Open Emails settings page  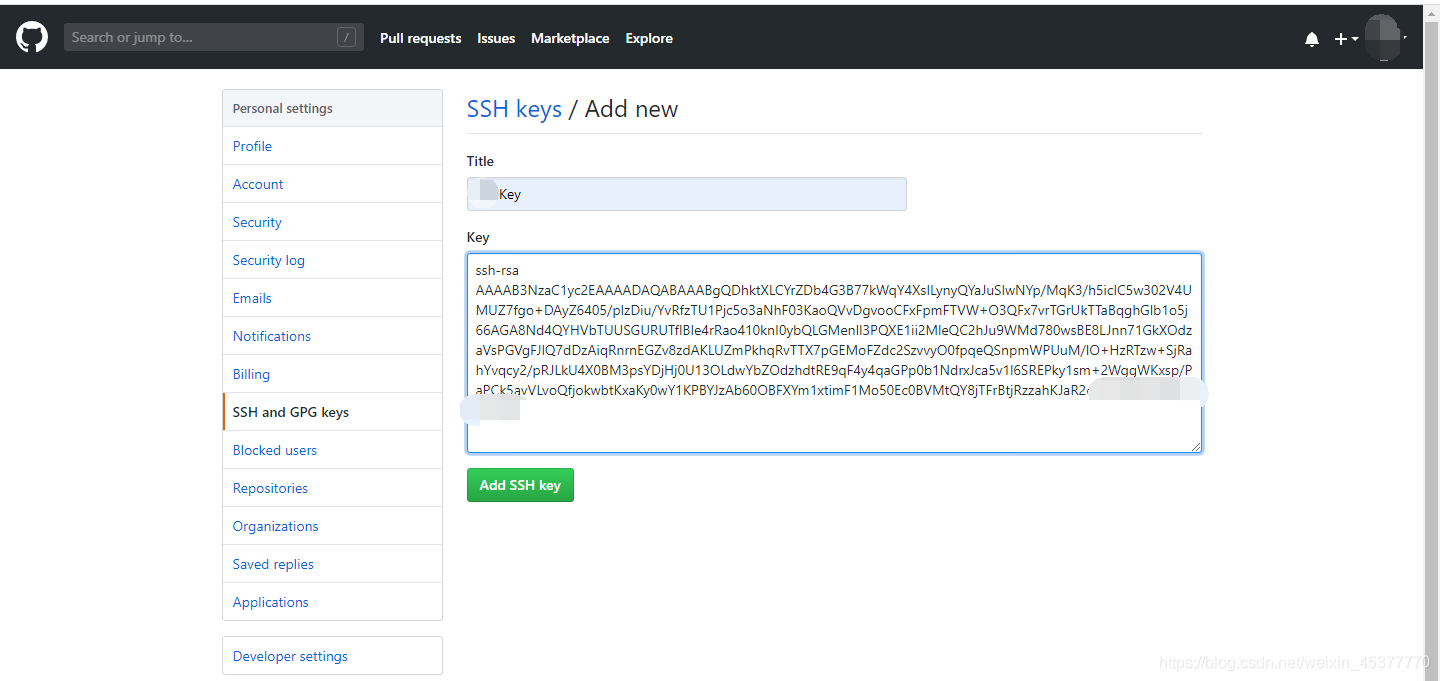click(x=252, y=298)
